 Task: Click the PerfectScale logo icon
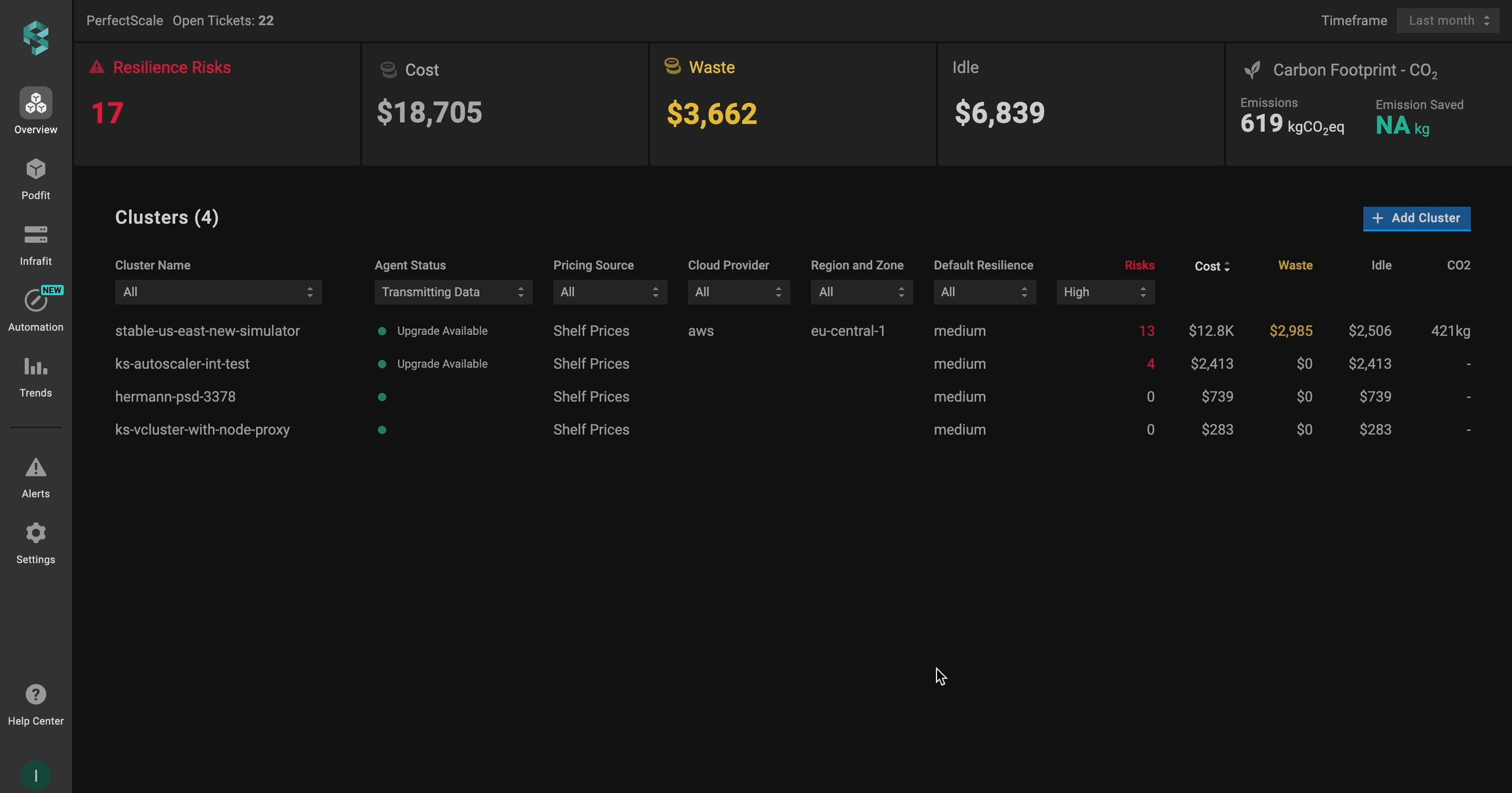coord(35,37)
